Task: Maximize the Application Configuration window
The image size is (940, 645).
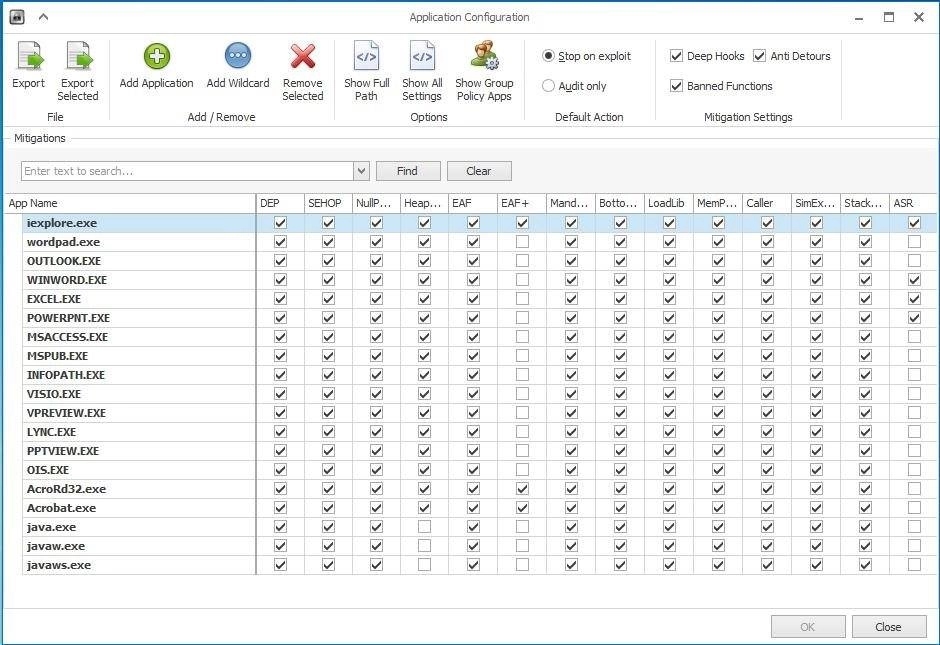Action: [889, 17]
